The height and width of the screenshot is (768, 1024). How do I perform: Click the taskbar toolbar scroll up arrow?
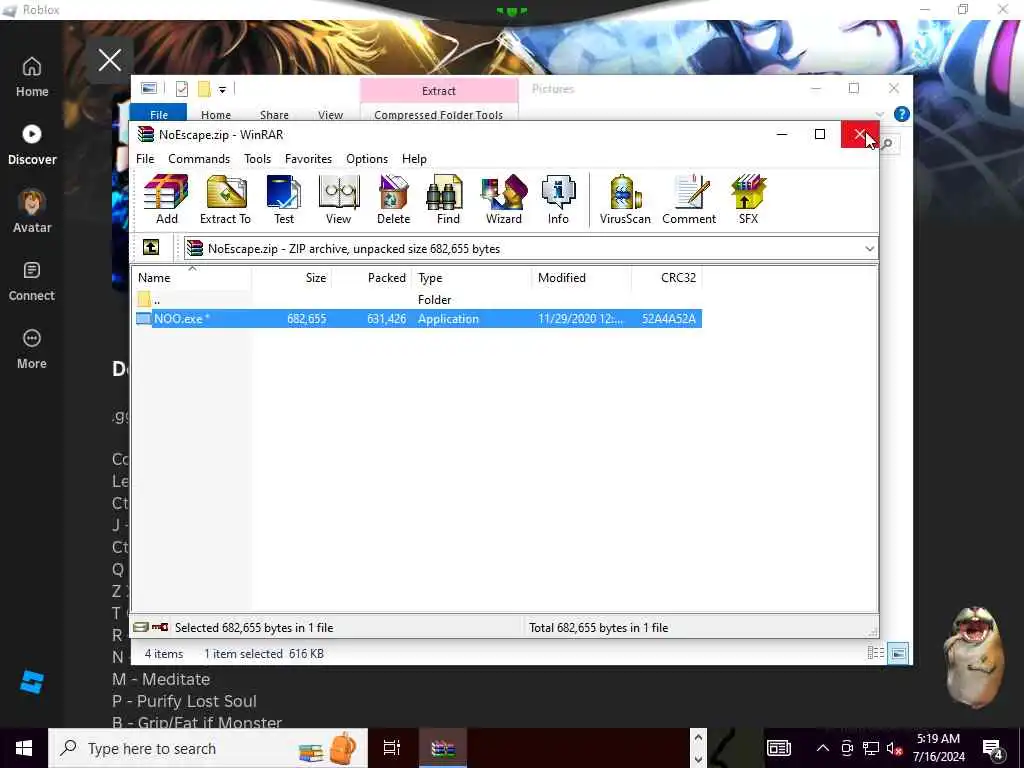(698, 738)
